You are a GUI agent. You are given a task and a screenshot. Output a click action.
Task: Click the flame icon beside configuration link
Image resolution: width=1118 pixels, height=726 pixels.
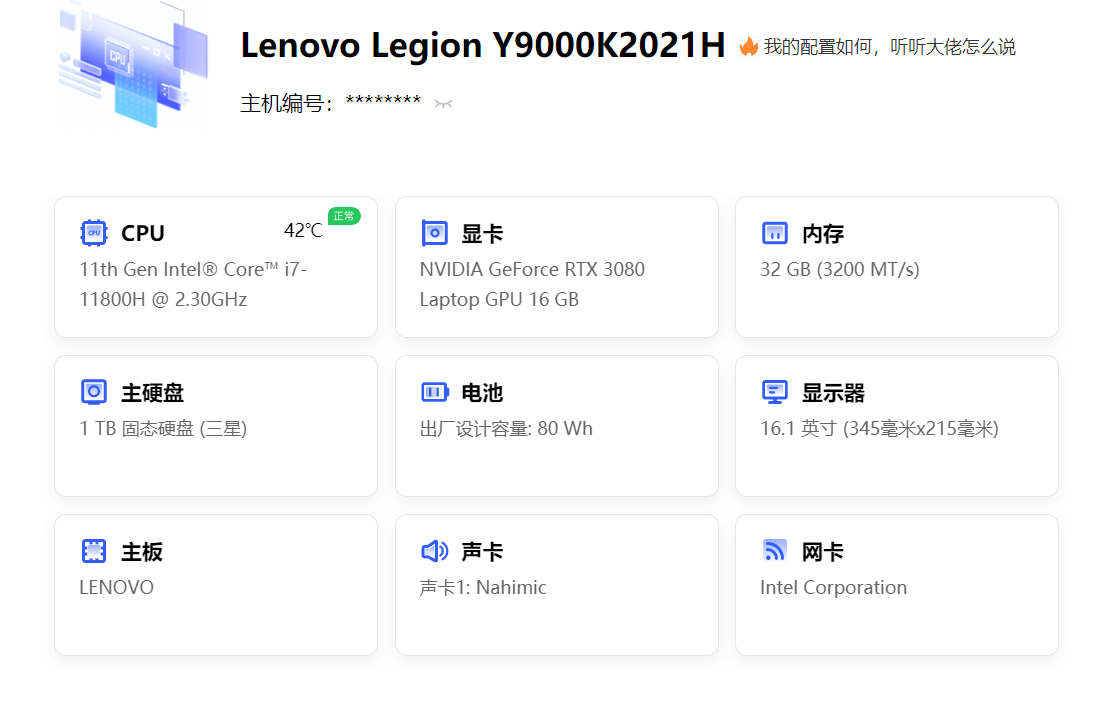coord(749,46)
